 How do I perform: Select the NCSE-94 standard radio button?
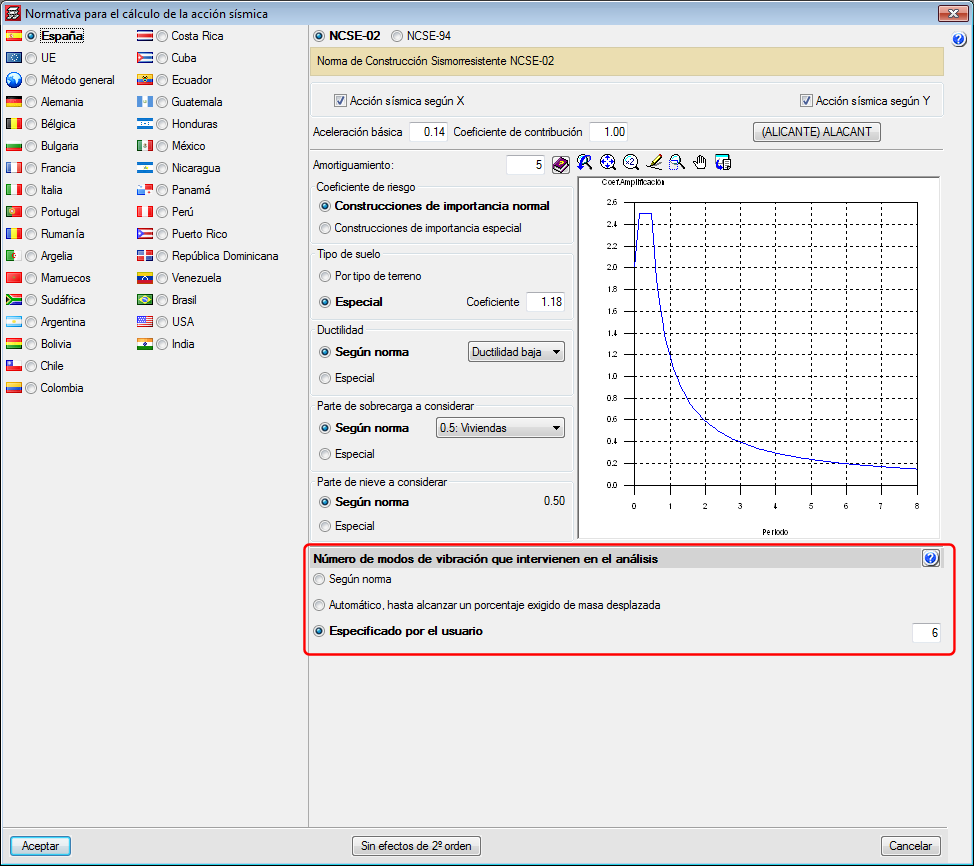pyautogui.click(x=396, y=36)
